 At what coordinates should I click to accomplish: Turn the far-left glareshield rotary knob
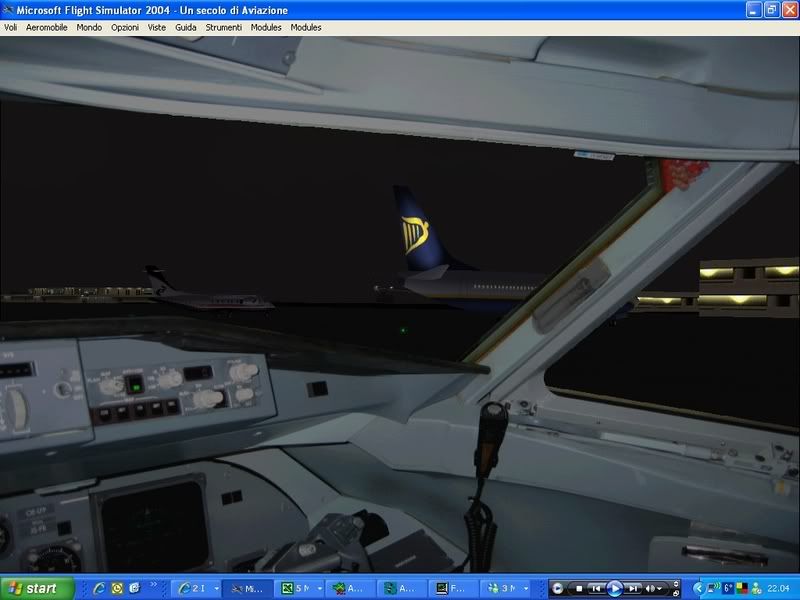click(x=111, y=386)
